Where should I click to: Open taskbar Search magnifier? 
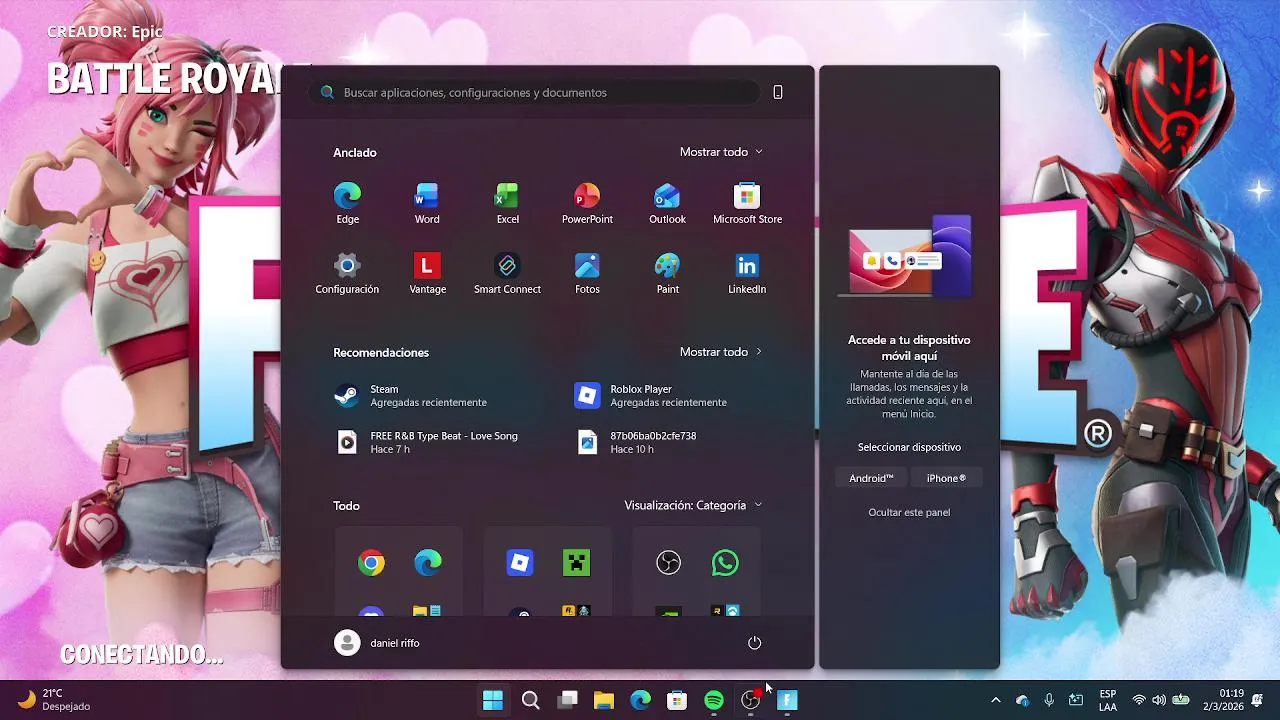tap(530, 700)
